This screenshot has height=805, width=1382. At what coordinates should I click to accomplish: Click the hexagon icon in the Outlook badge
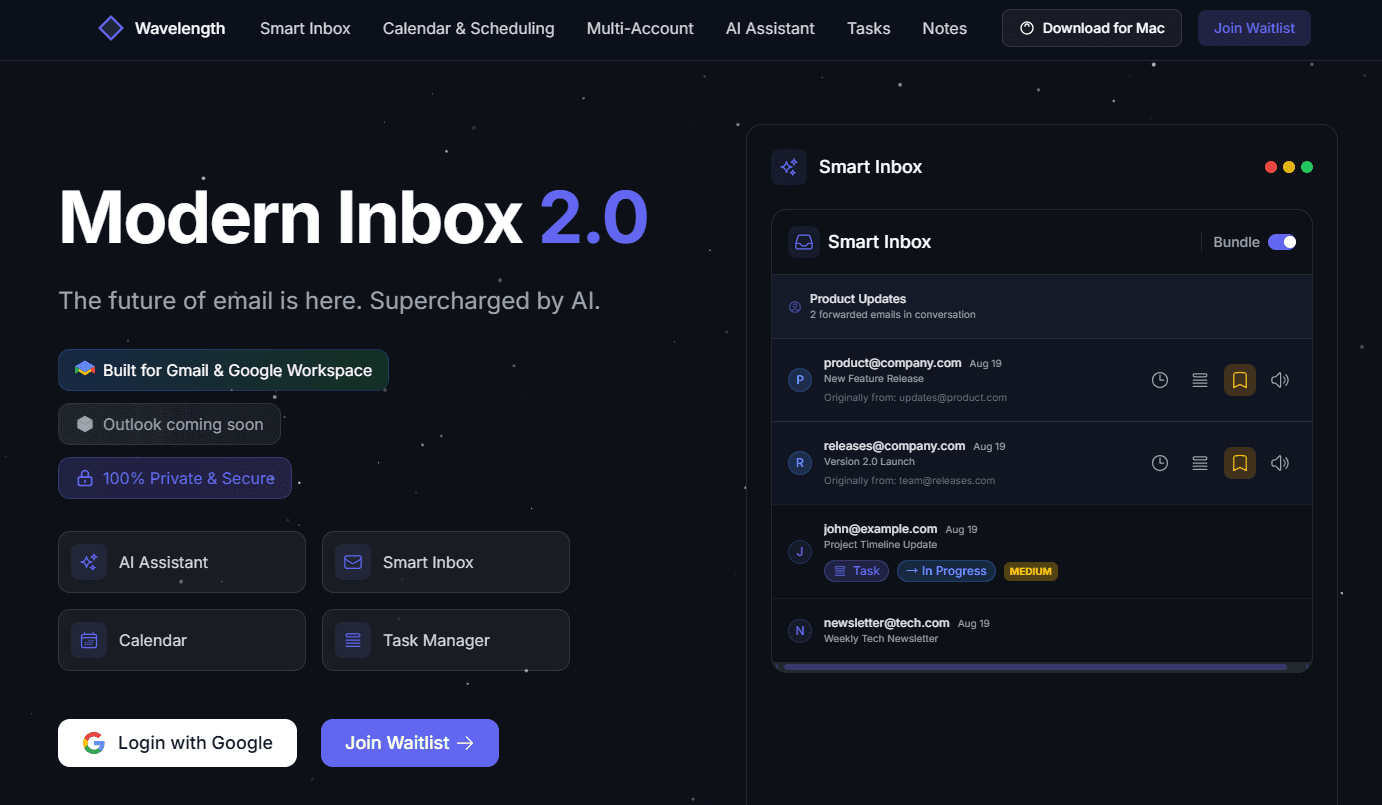85,424
